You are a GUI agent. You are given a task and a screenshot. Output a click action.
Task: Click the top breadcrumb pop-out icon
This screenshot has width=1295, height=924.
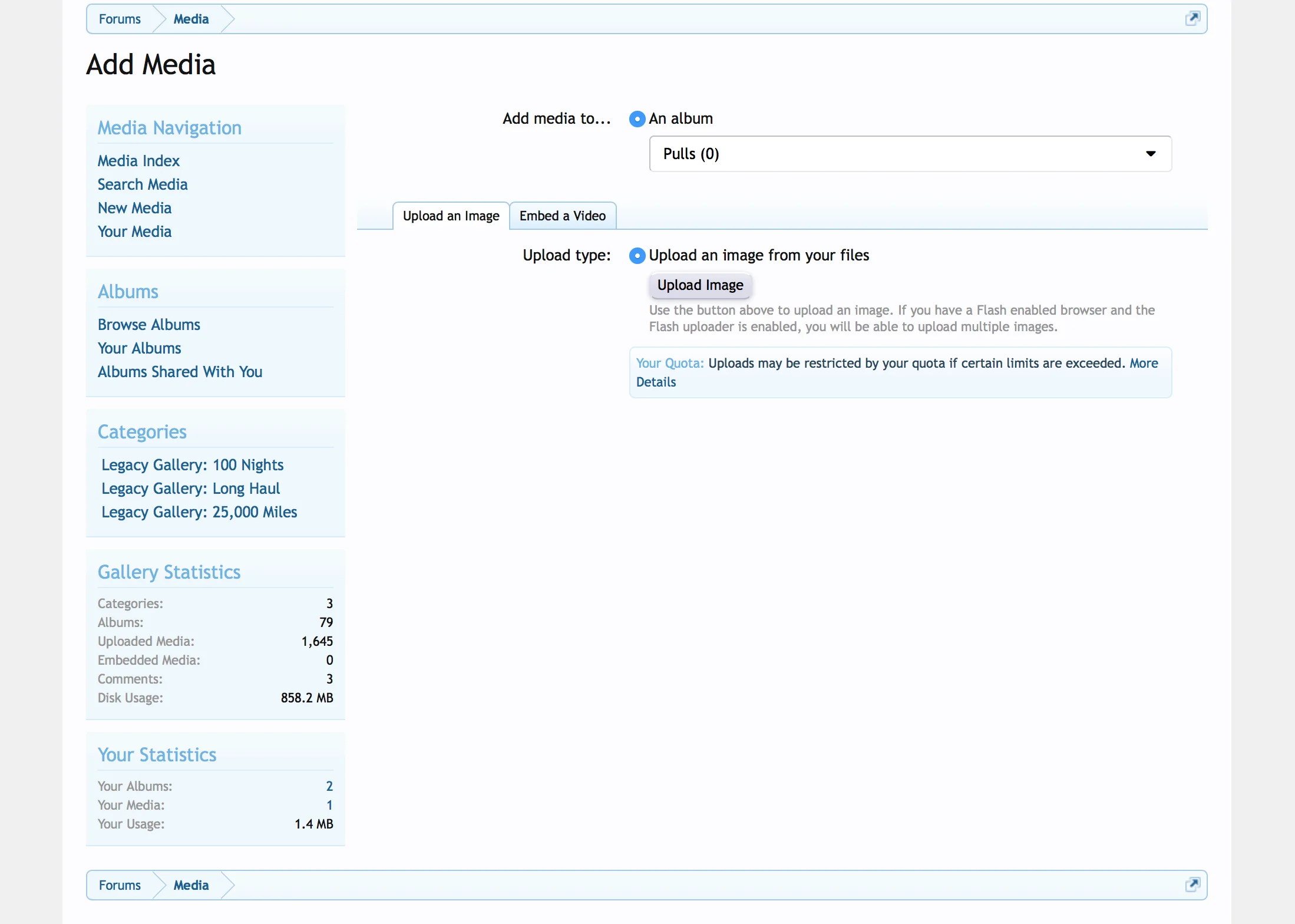coord(1192,19)
